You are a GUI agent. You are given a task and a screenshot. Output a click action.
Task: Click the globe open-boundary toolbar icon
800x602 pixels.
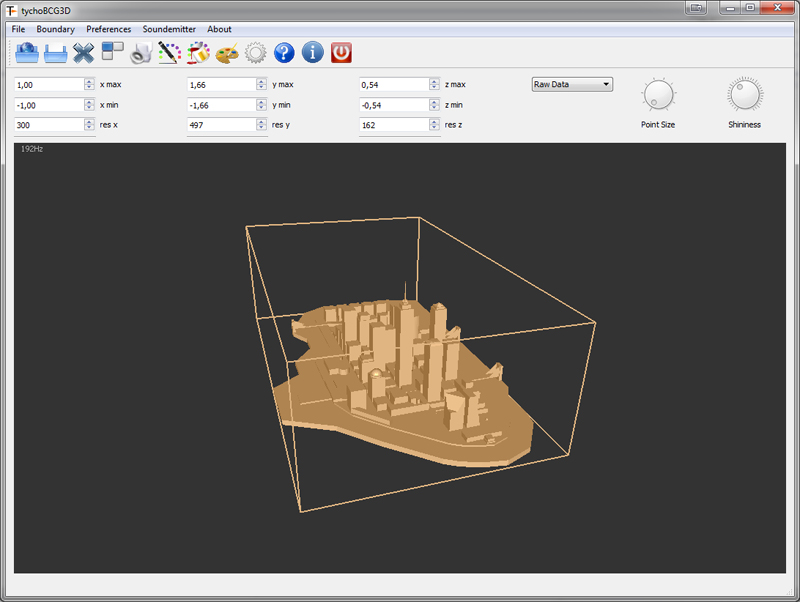(26, 53)
